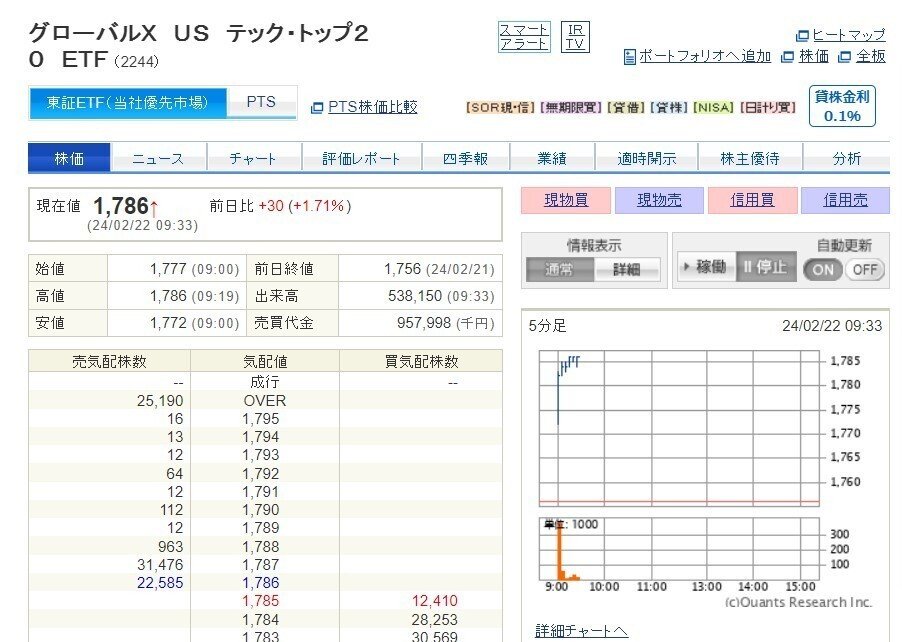Click sell quantity 31,476

click(160, 564)
